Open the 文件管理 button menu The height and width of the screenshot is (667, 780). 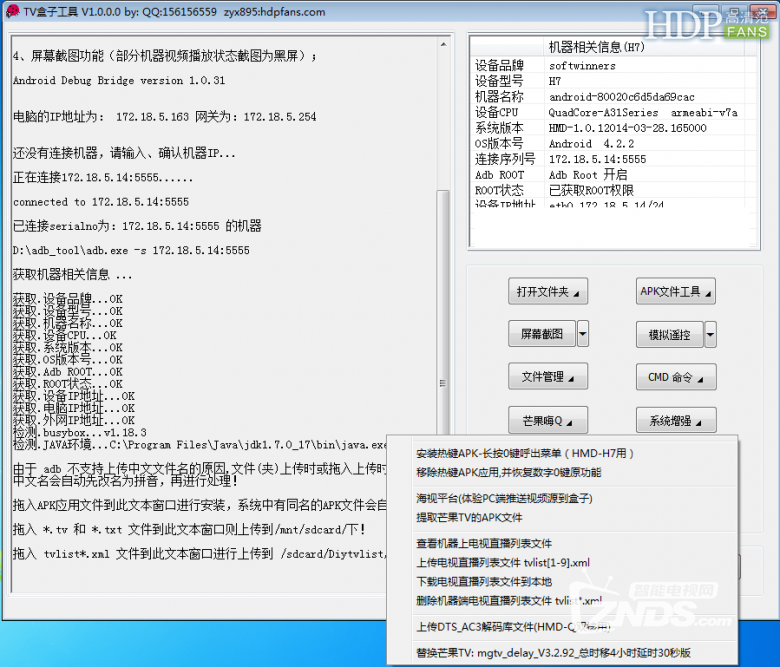[548, 377]
